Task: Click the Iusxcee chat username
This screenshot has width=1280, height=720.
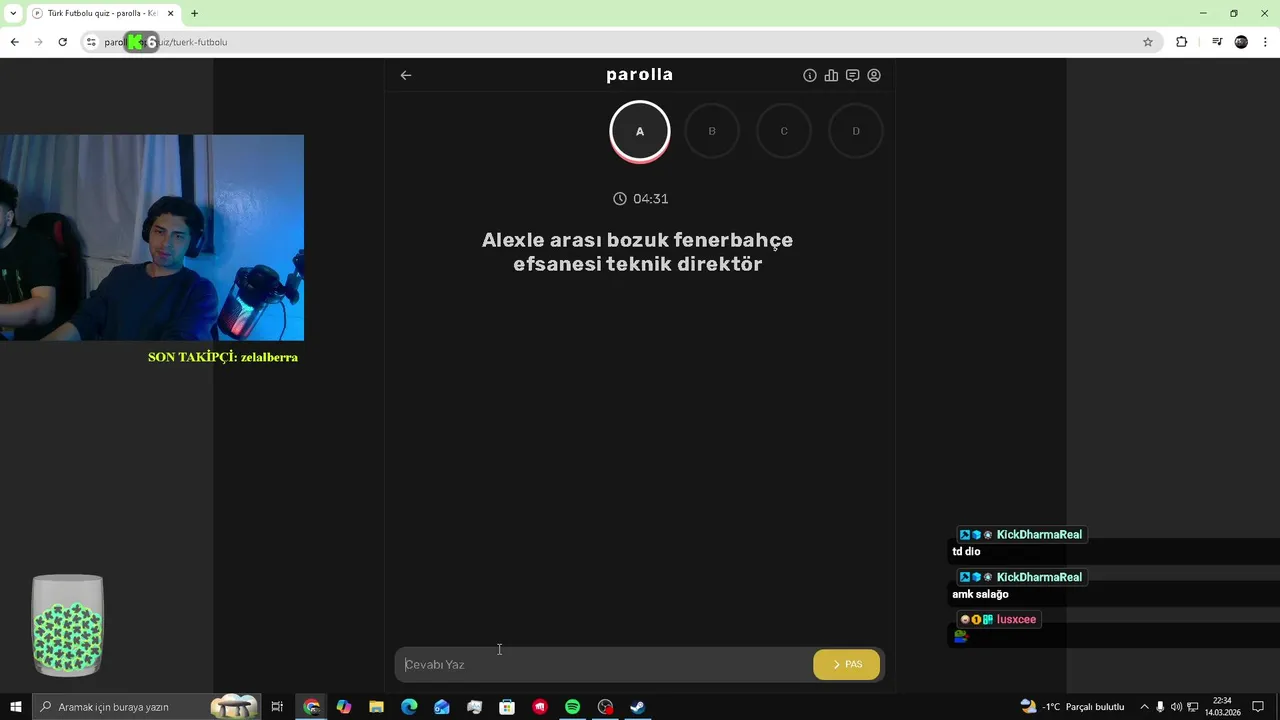Action: click(1016, 620)
